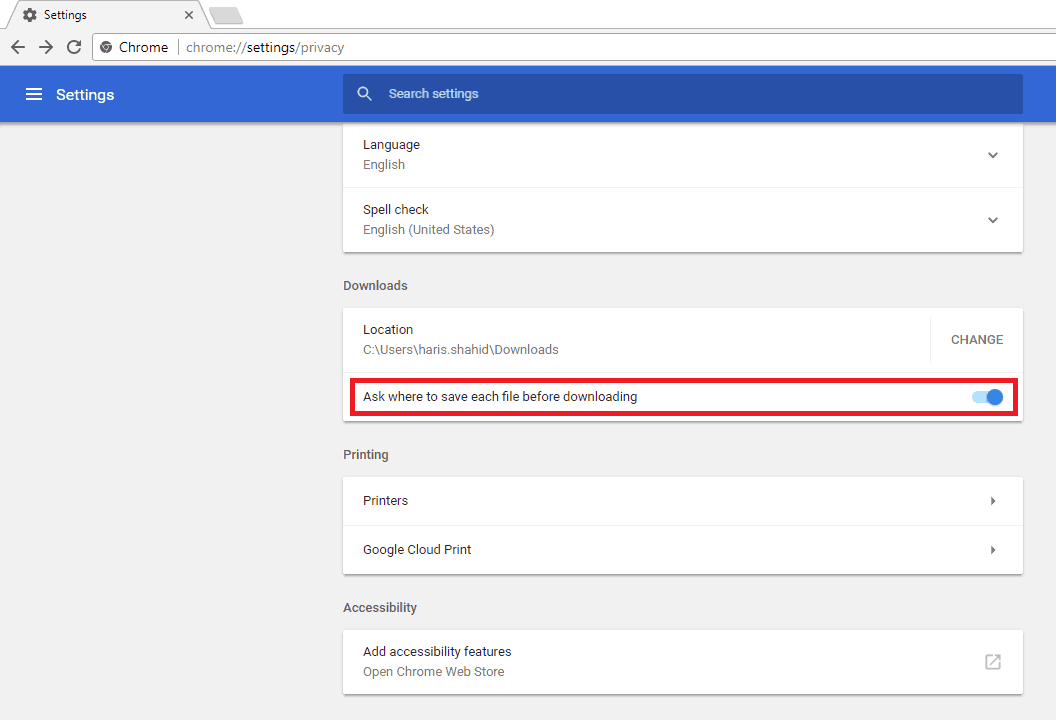Click CHANGE to pick download location

[x=975, y=339]
